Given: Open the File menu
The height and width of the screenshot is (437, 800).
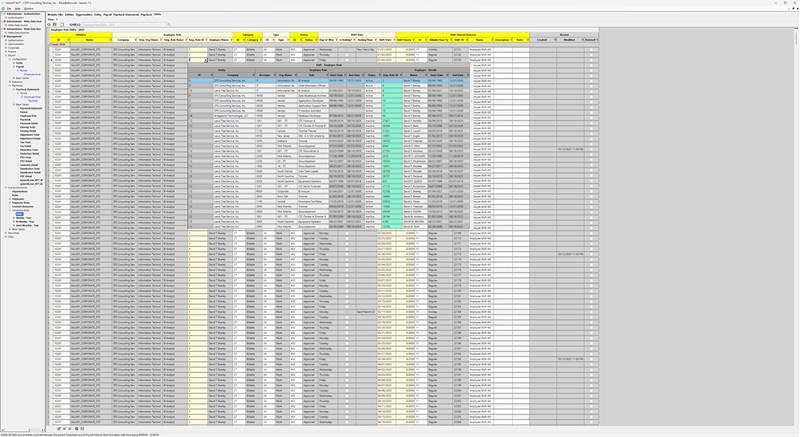Looking at the screenshot, I should click(4, 9).
